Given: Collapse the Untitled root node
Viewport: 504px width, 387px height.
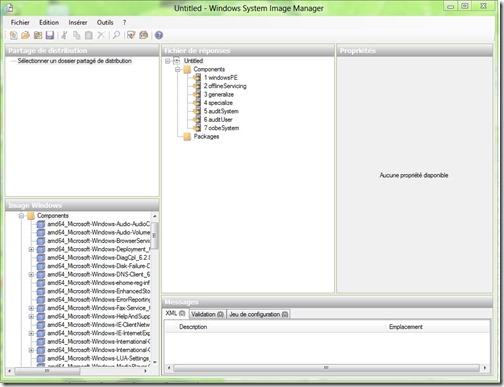Looking at the screenshot, I should pyautogui.click(x=168, y=61).
